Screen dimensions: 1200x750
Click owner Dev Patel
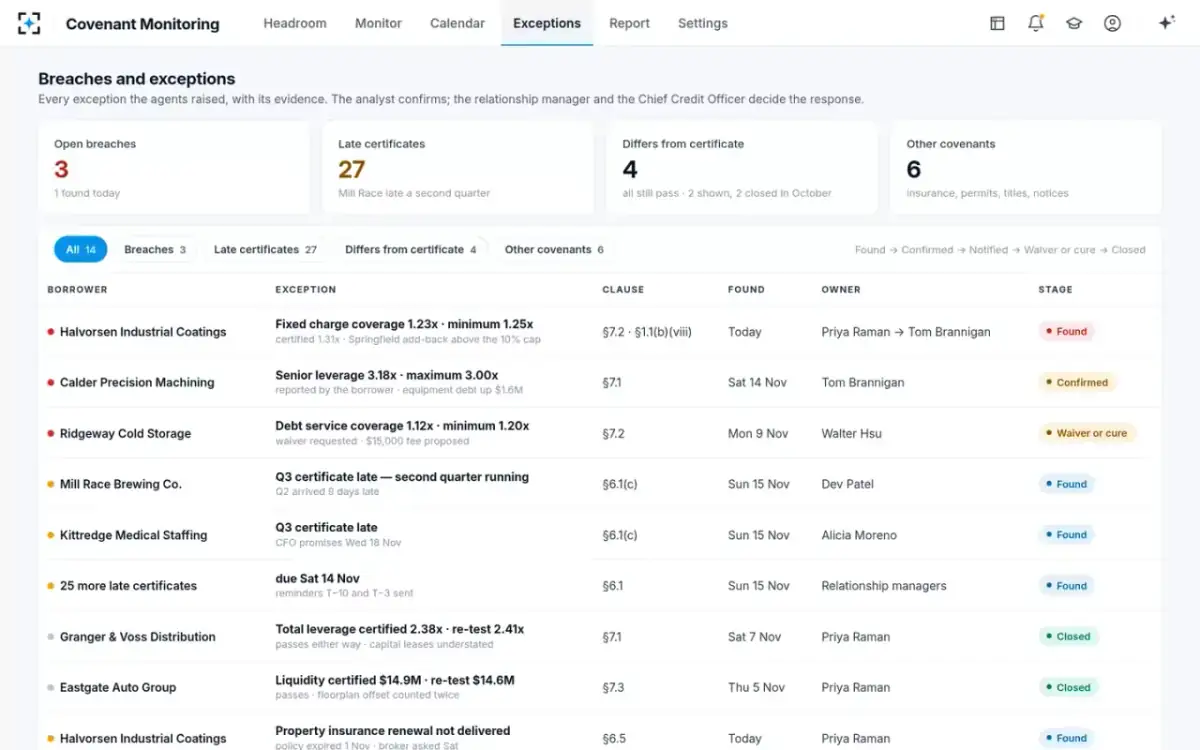point(847,484)
